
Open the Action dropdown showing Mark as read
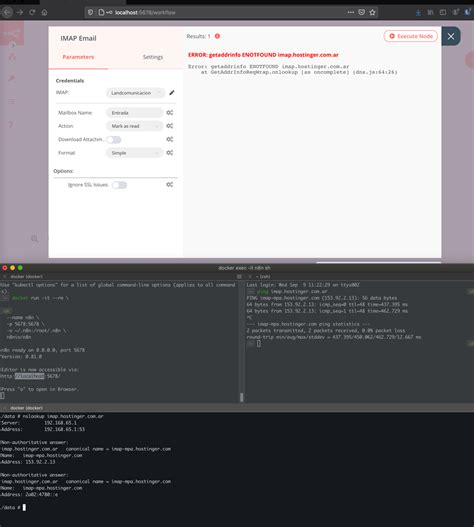(134, 126)
